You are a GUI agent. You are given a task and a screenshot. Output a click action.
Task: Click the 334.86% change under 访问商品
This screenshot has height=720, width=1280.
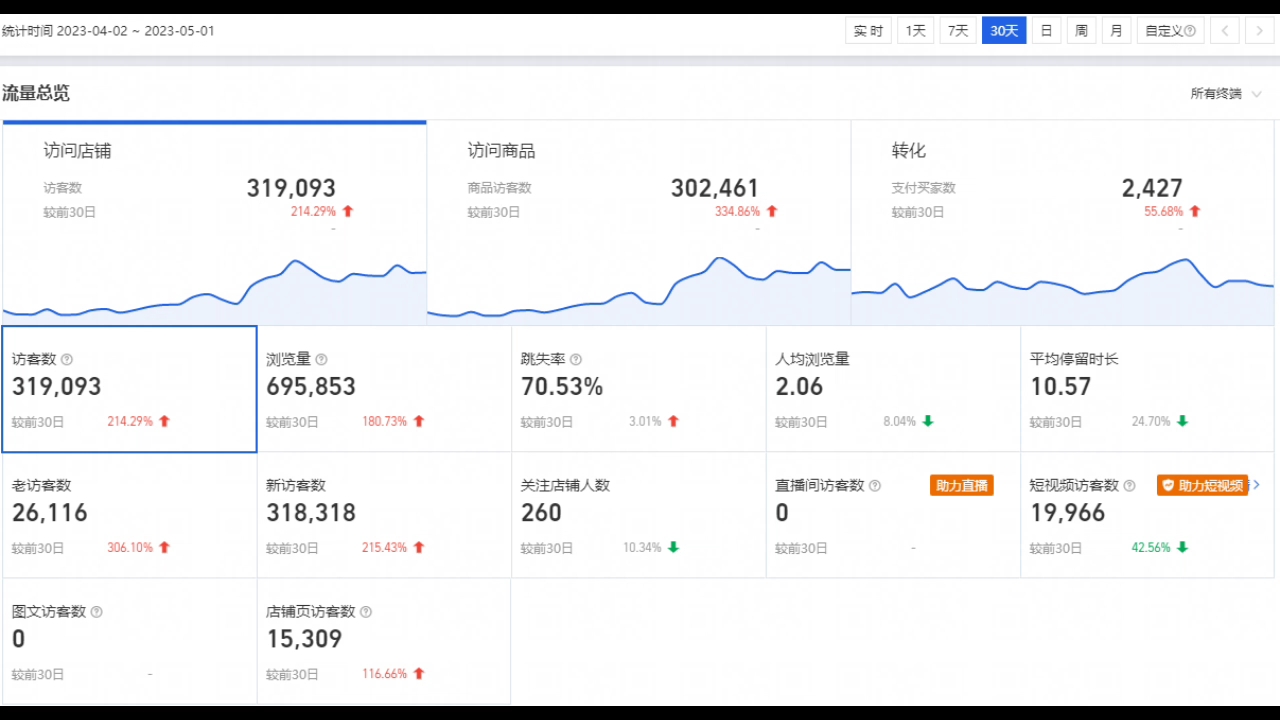(x=737, y=211)
